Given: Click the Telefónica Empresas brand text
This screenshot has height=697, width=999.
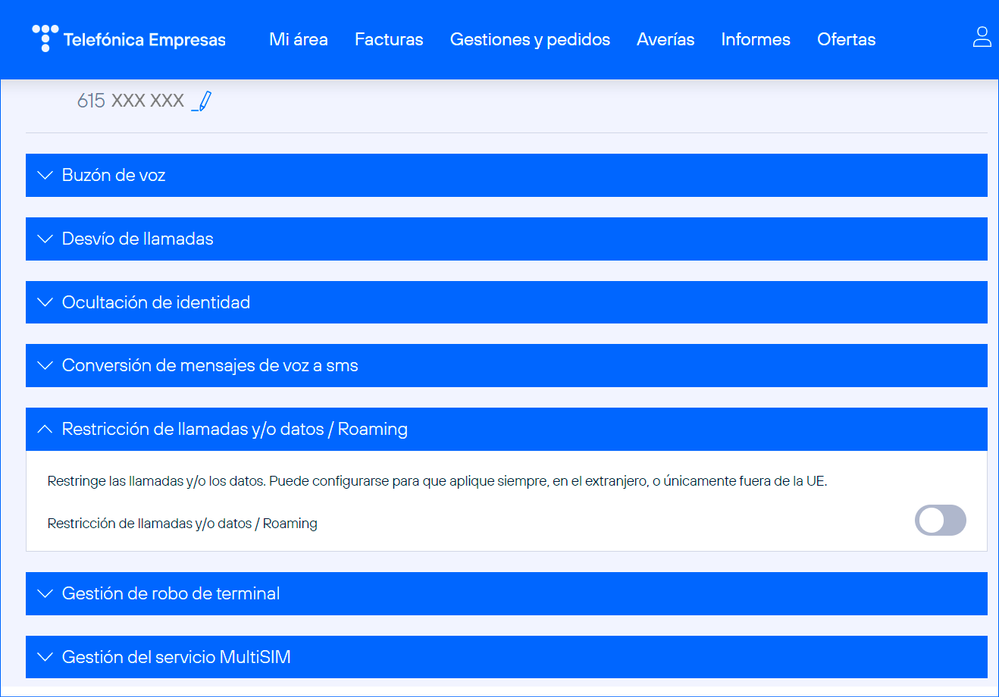Looking at the screenshot, I should pos(144,40).
